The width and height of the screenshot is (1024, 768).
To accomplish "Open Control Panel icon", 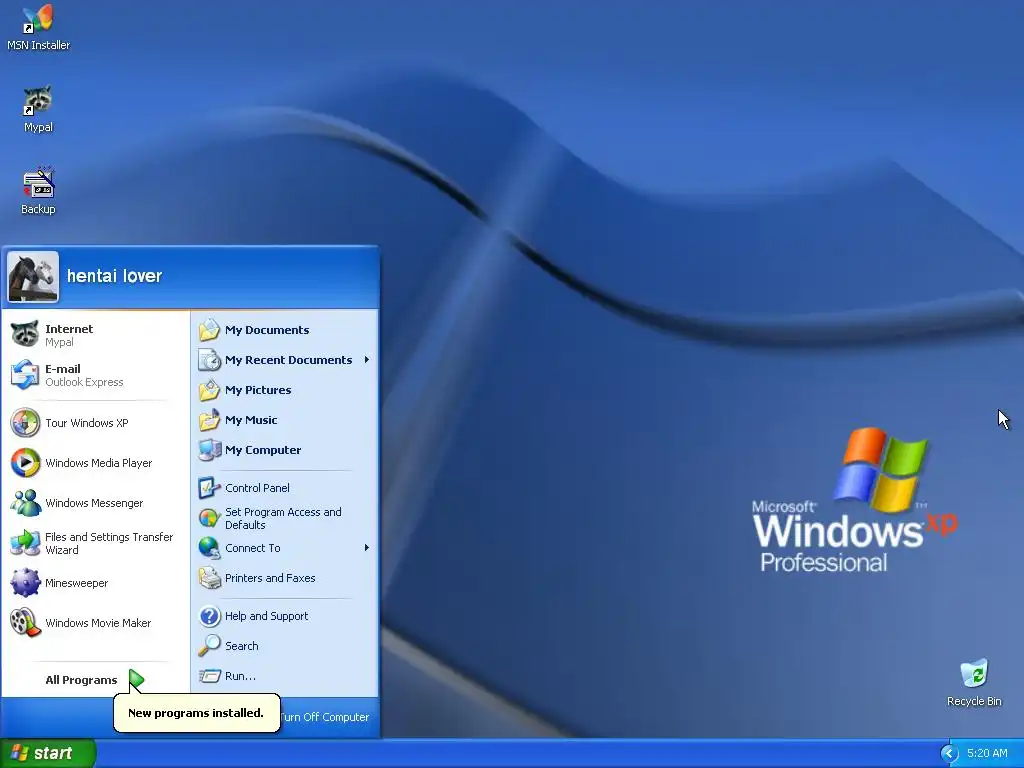I will point(209,488).
